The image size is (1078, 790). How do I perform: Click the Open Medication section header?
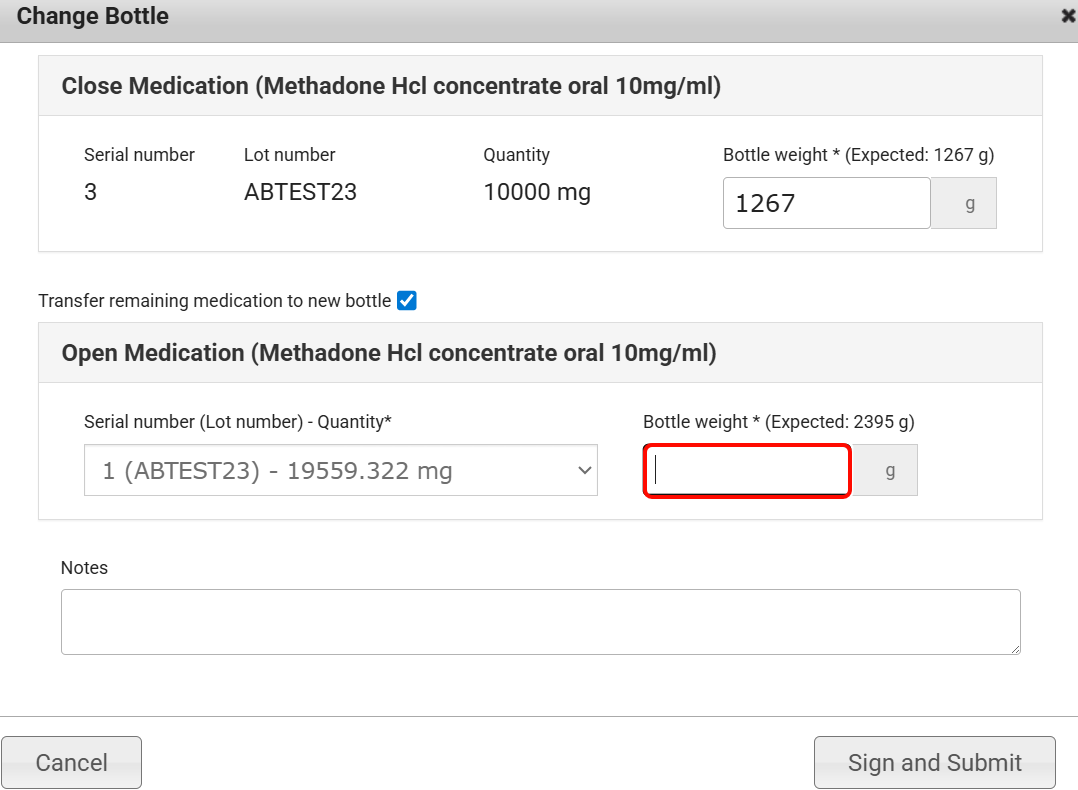pyautogui.click(x=389, y=353)
